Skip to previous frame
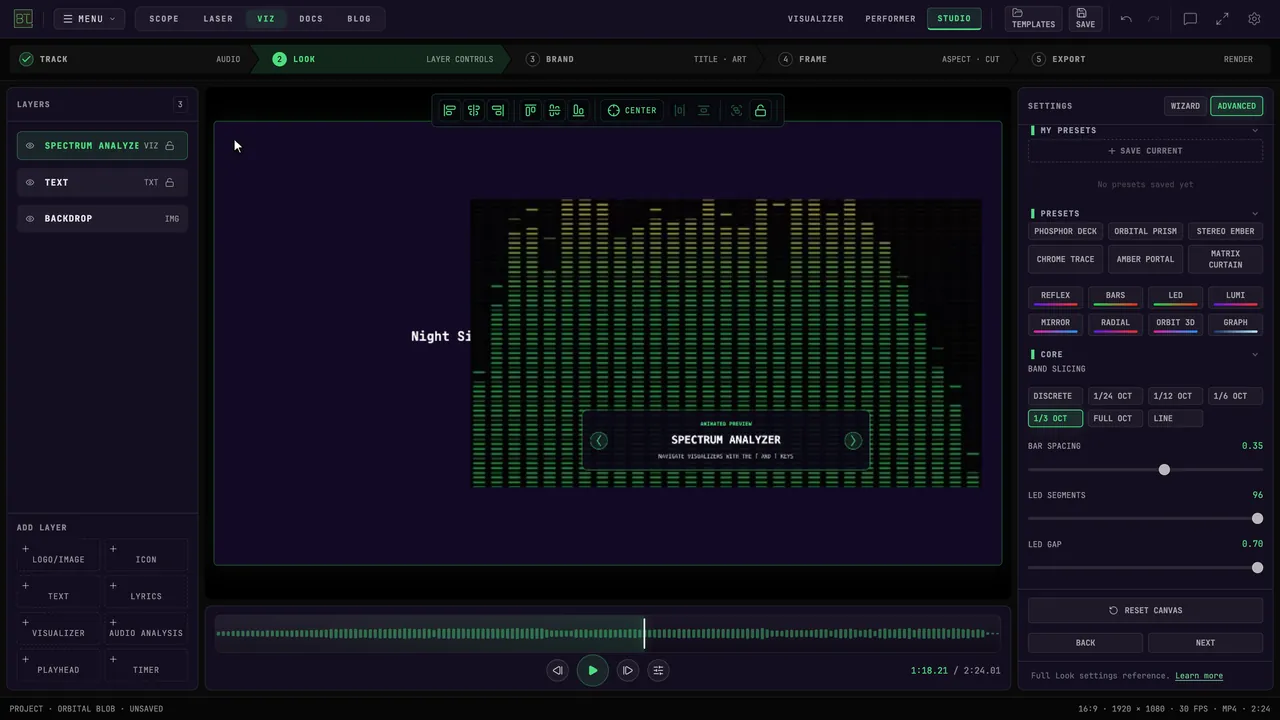 [557, 670]
